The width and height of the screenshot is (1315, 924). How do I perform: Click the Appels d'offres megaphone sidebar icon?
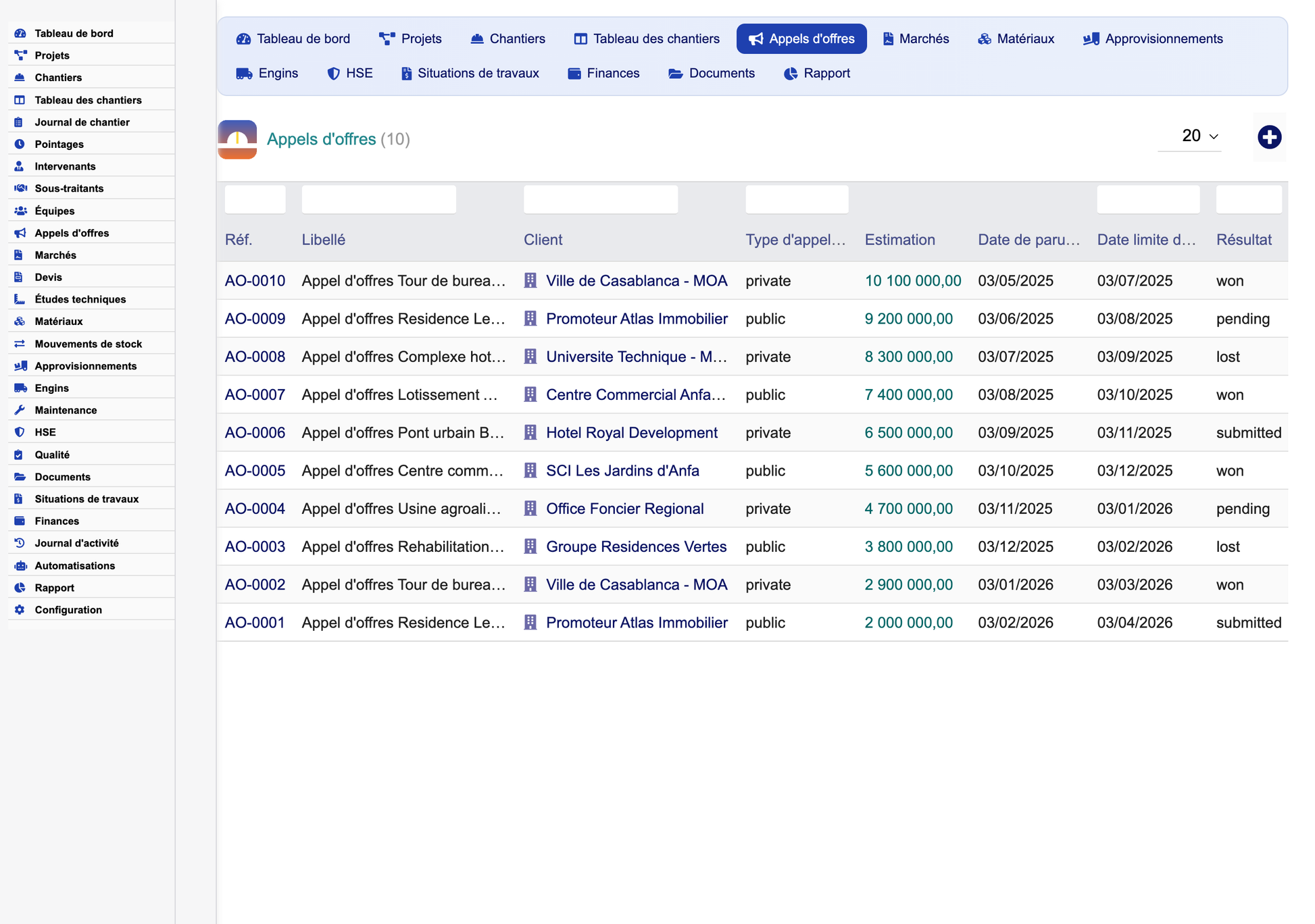(20, 233)
